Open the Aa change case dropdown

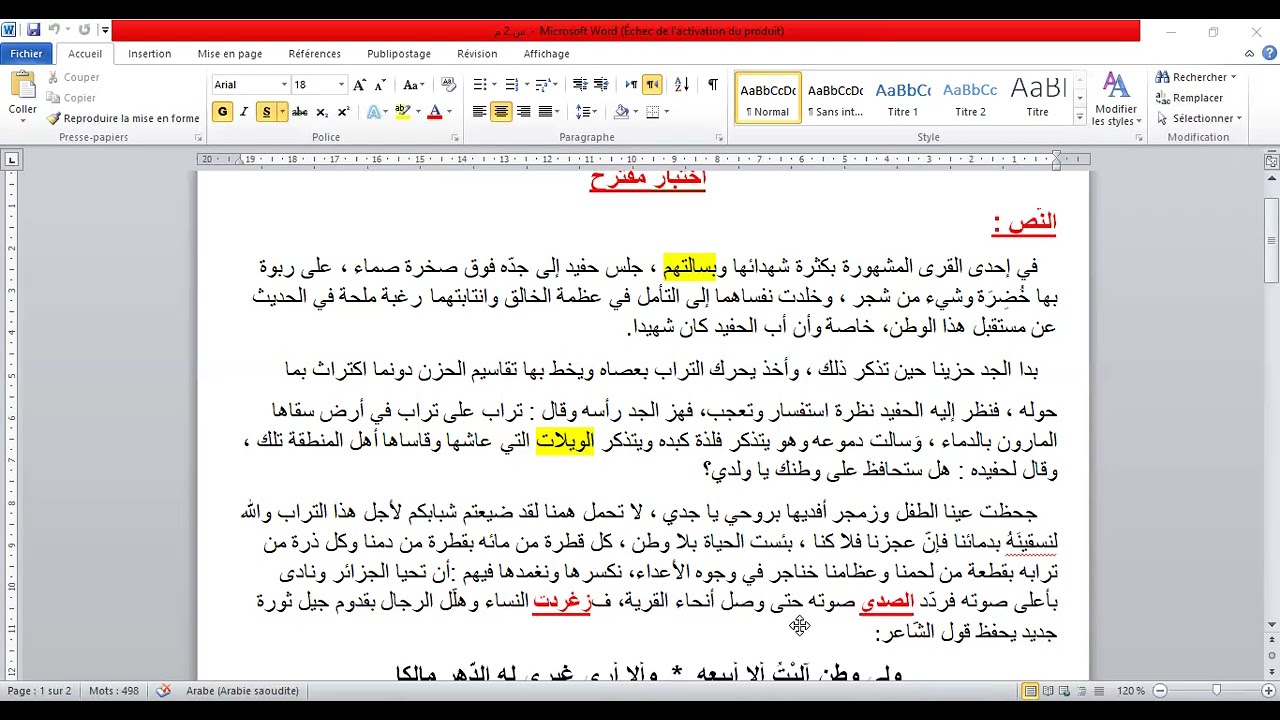412,85
